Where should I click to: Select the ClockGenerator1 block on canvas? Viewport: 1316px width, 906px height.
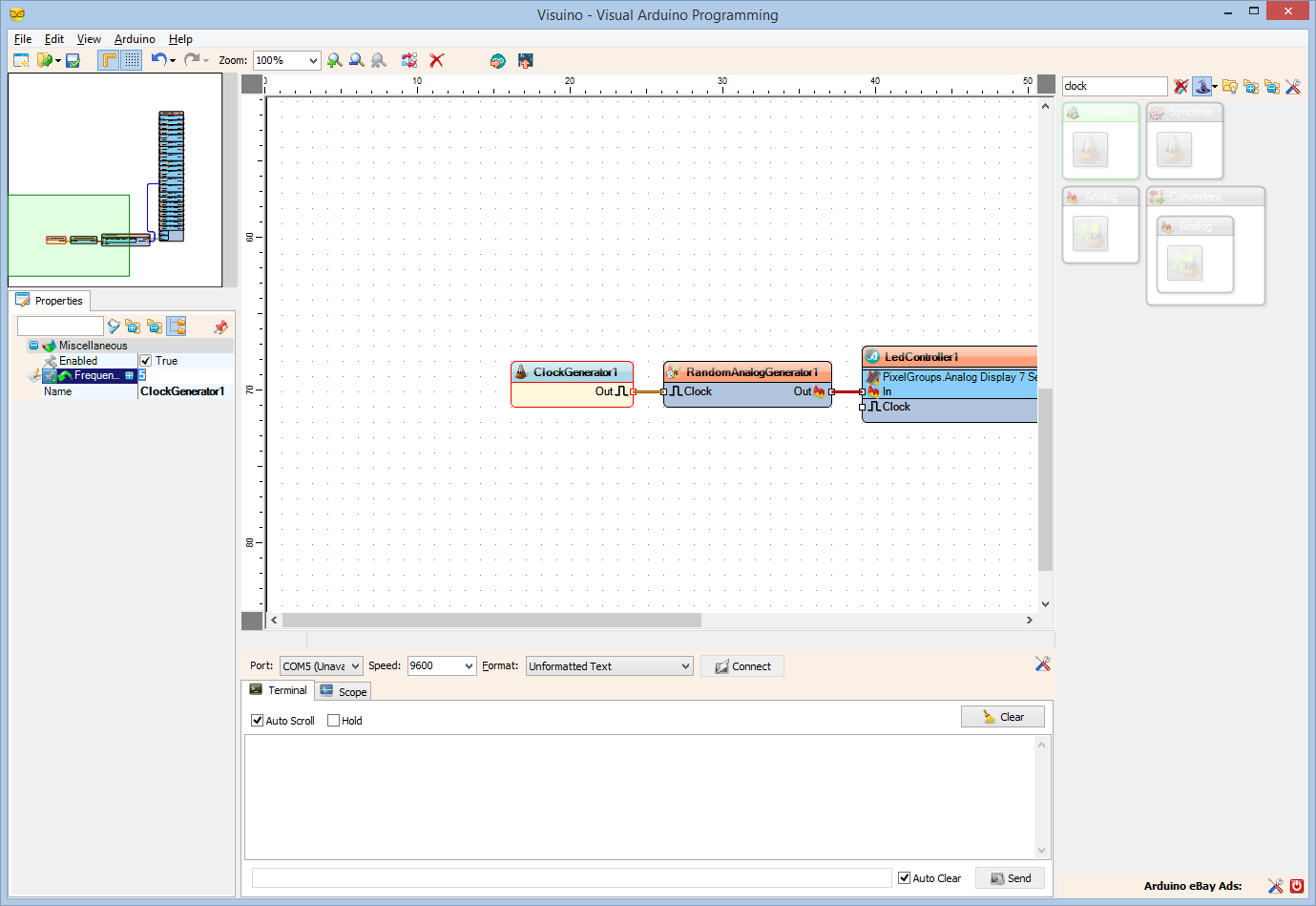point(573,384)
